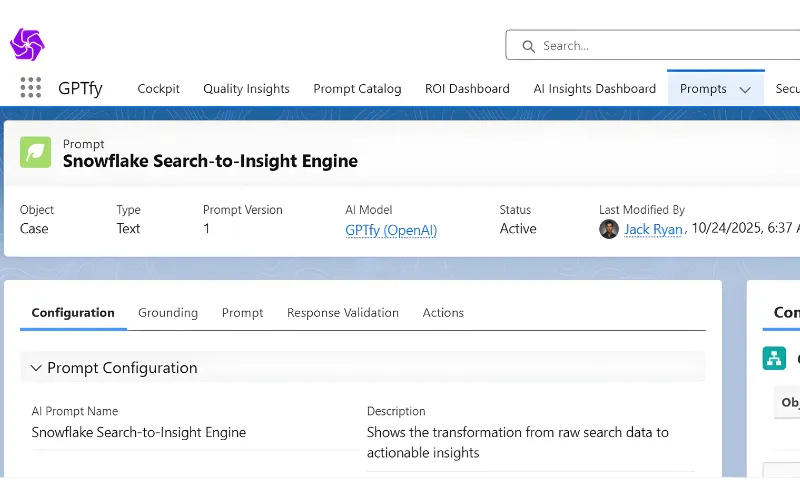Click the teal hierarchy icon in right panel
This screenshot has width=800, height=500.
tap(774, 358)
